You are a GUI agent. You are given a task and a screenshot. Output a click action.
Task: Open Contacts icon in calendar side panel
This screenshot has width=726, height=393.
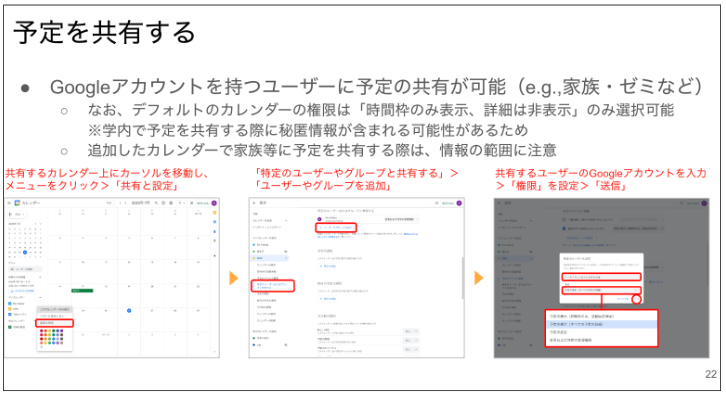point(214,231)
